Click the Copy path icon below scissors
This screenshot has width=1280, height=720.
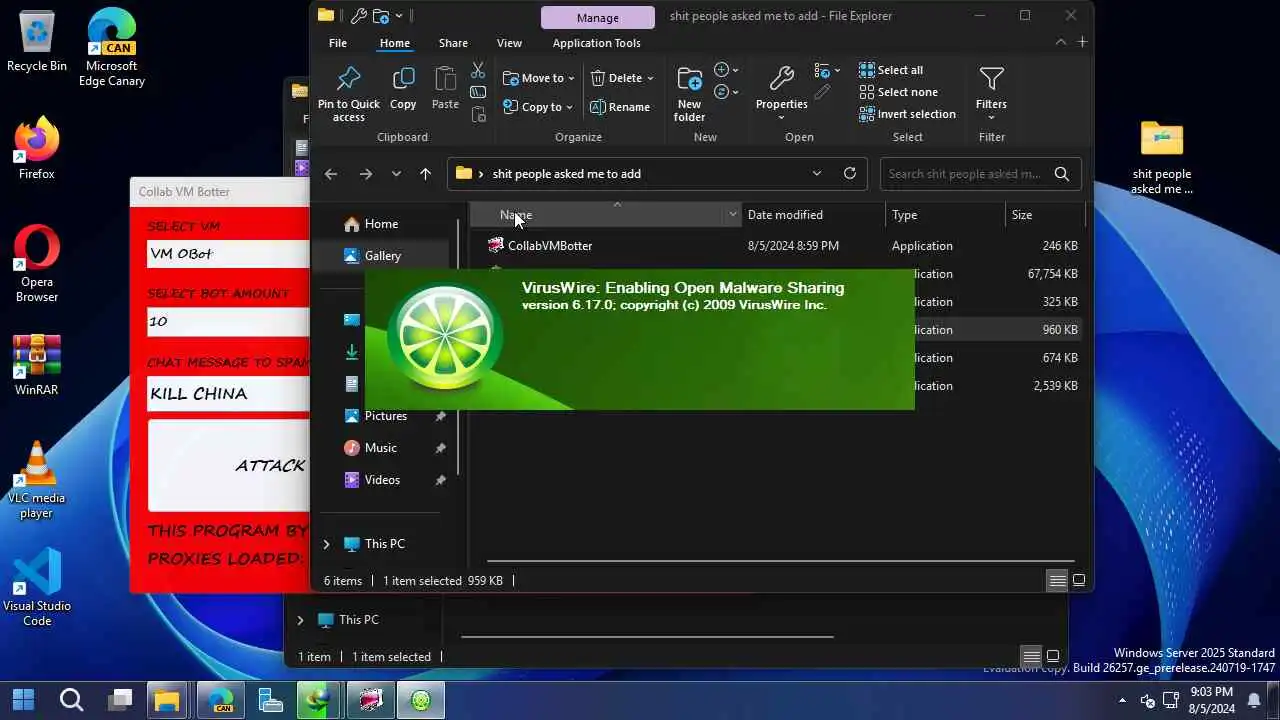coord(478,92)
